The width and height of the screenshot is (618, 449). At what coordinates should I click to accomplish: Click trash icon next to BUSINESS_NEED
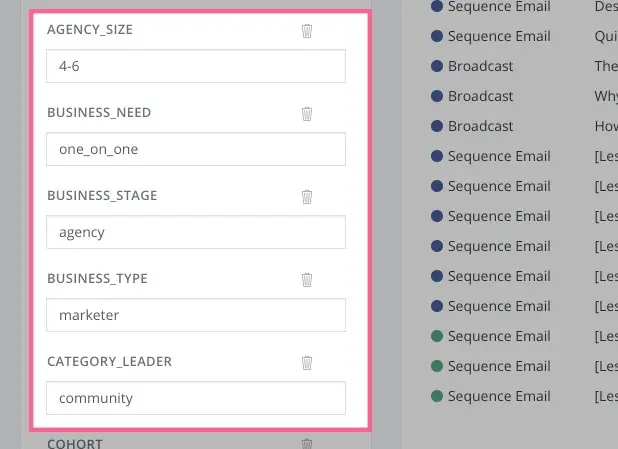(307, 114)
